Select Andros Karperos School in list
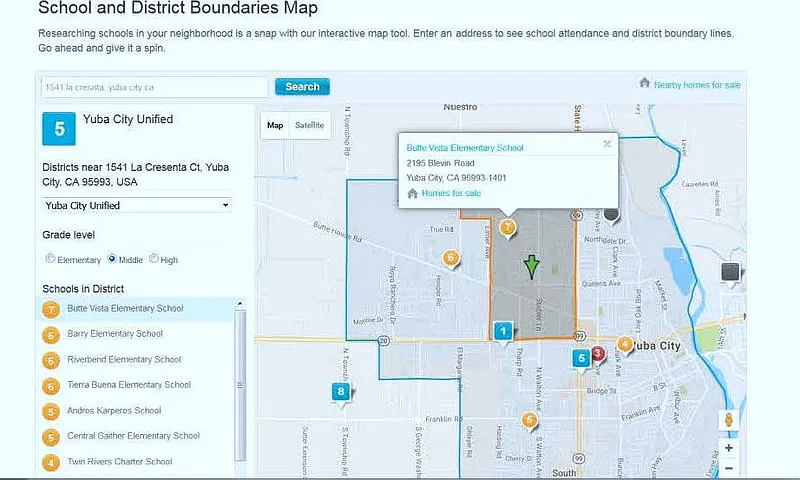800x480 pixels. [114, 410]
